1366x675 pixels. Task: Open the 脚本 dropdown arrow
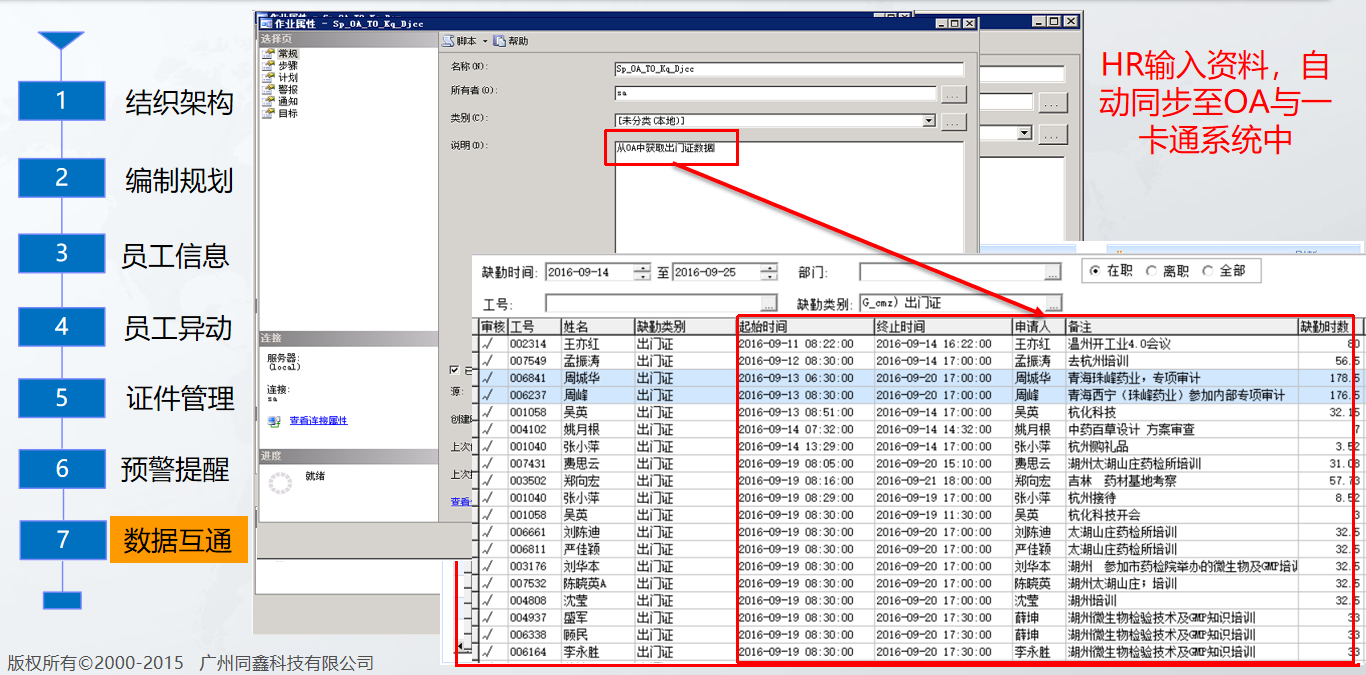485,41
